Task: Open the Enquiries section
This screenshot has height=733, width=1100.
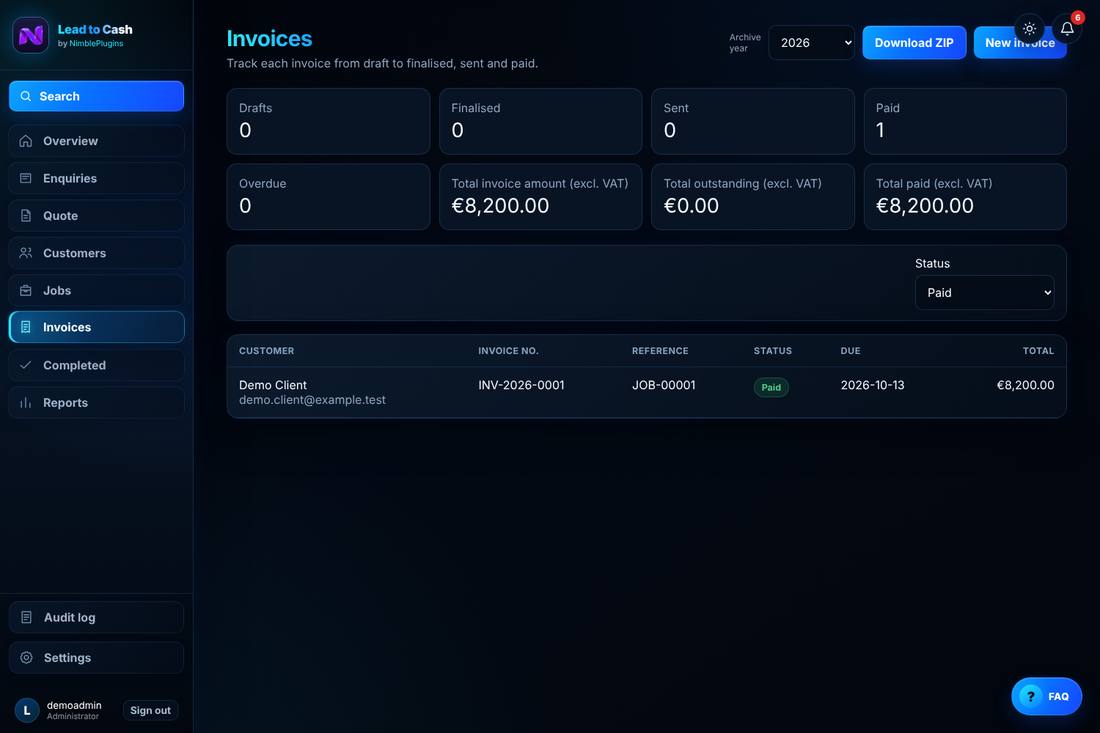Action: pyautogui.click(x=97, y=178)
